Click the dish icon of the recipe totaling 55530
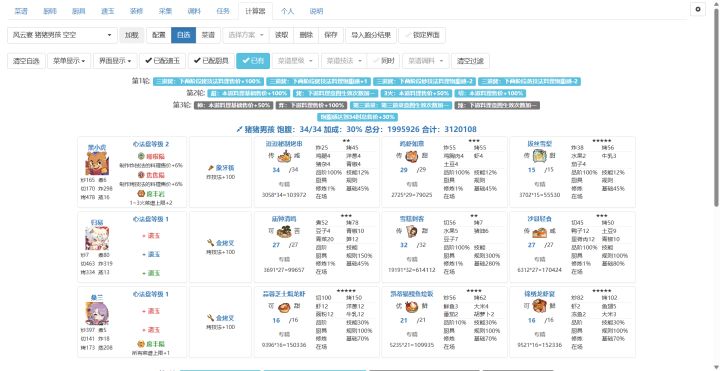The width and height of the screenshot is (720, 371). pyautogui.click(x=539, y=157)
